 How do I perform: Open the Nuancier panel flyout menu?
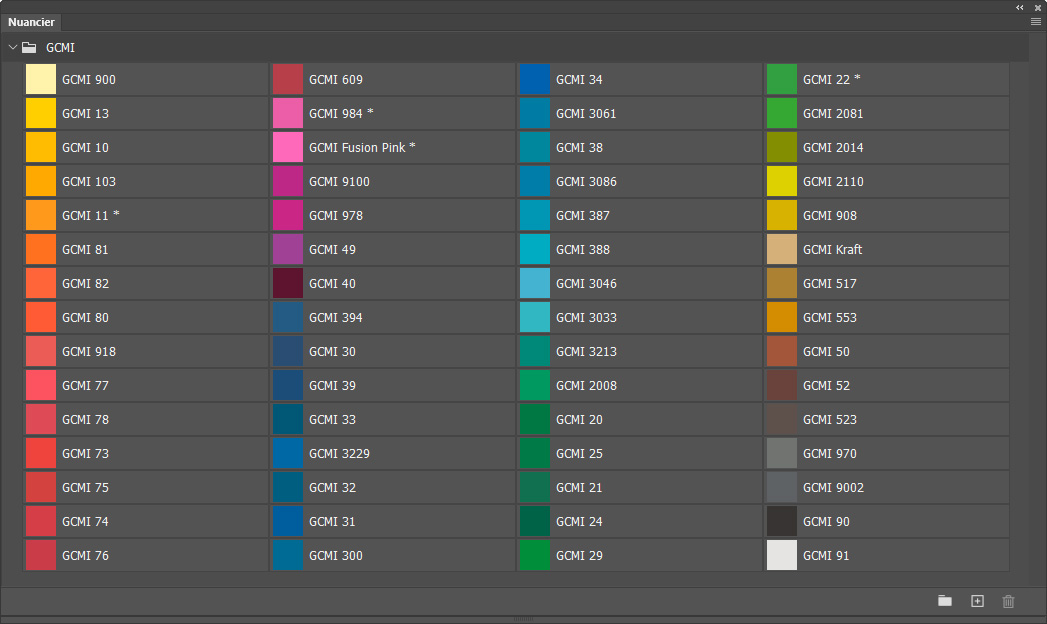(1036, 21)
